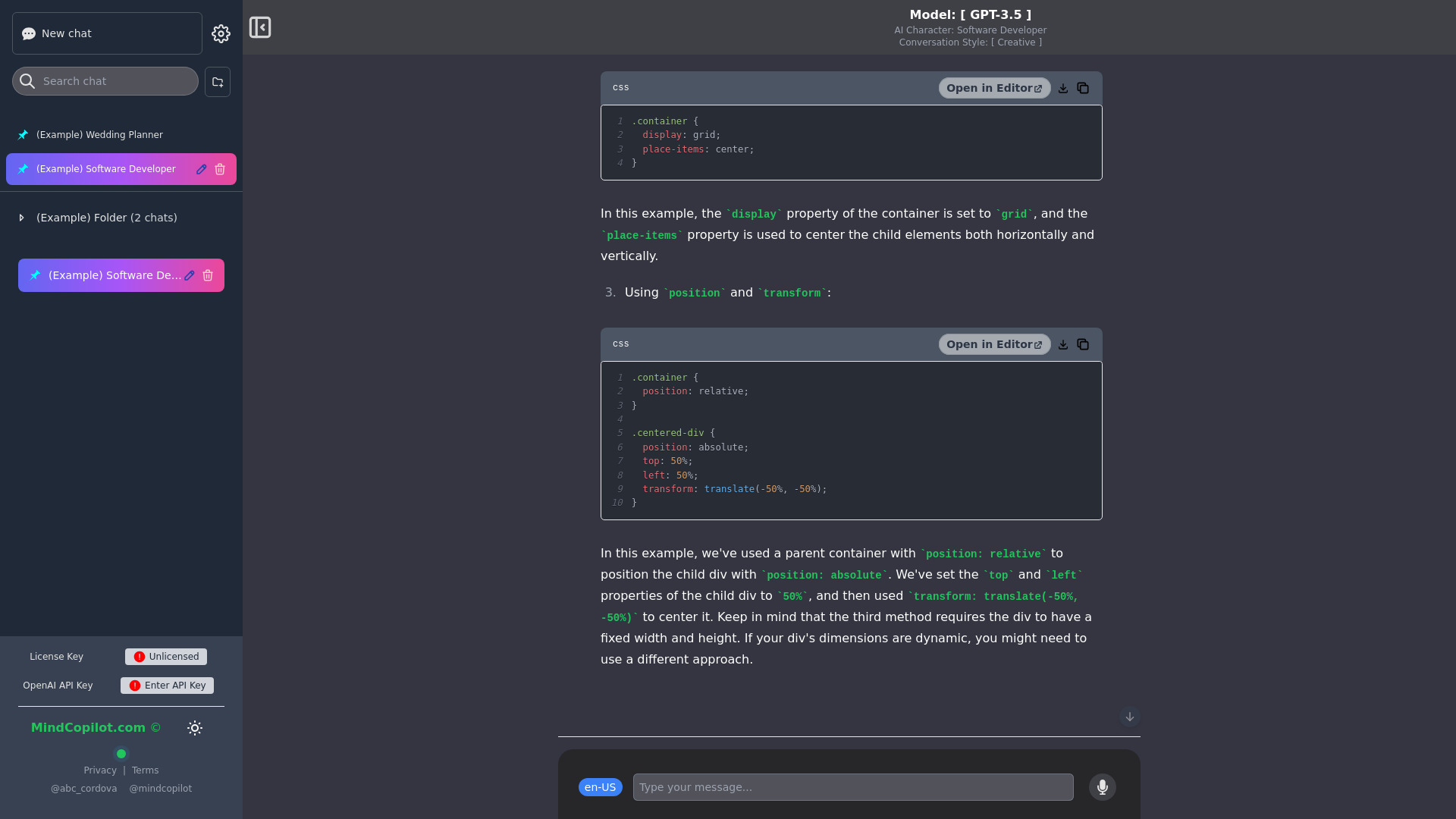Image resolution: width=1456 pixels, height=819 pixels.
Task: Click the message text input field
Action: click(x=852, y=787)
